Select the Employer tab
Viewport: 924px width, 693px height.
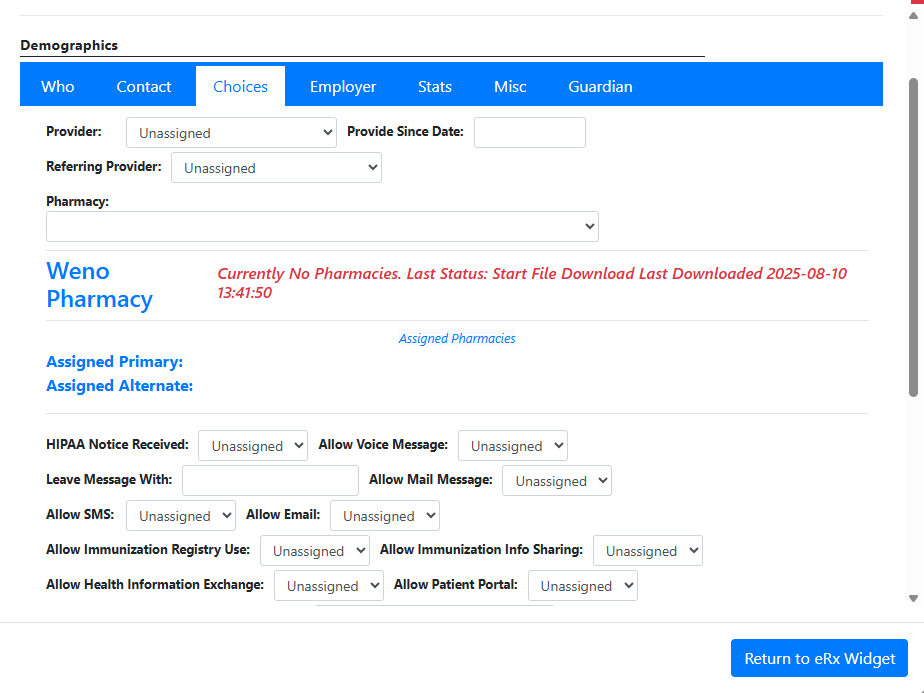pyautogui.click(x=343, y=87)
